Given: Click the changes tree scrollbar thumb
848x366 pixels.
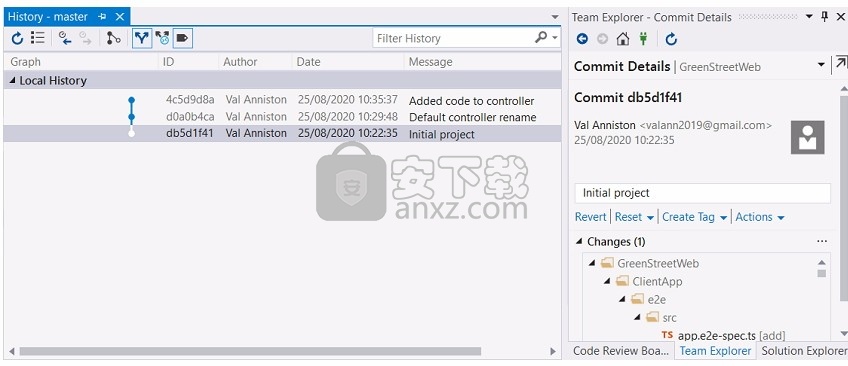Looking at the screenshot, I should (822, 273).
